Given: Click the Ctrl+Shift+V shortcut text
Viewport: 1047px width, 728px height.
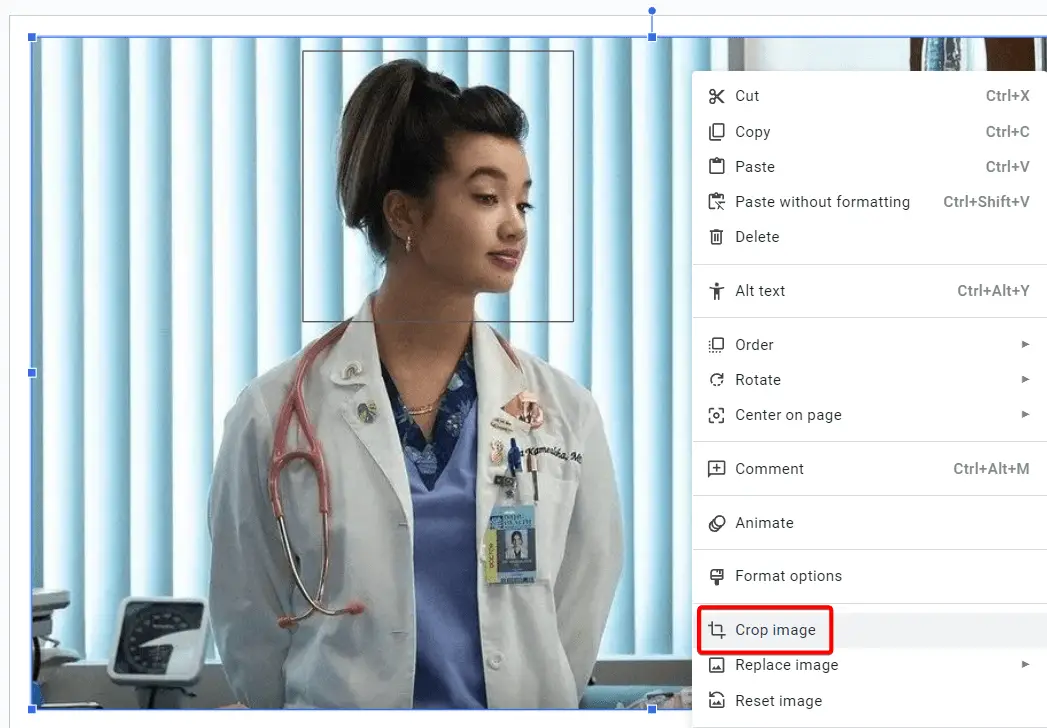Looking at the screenshot, I should [x=986, y=202].
